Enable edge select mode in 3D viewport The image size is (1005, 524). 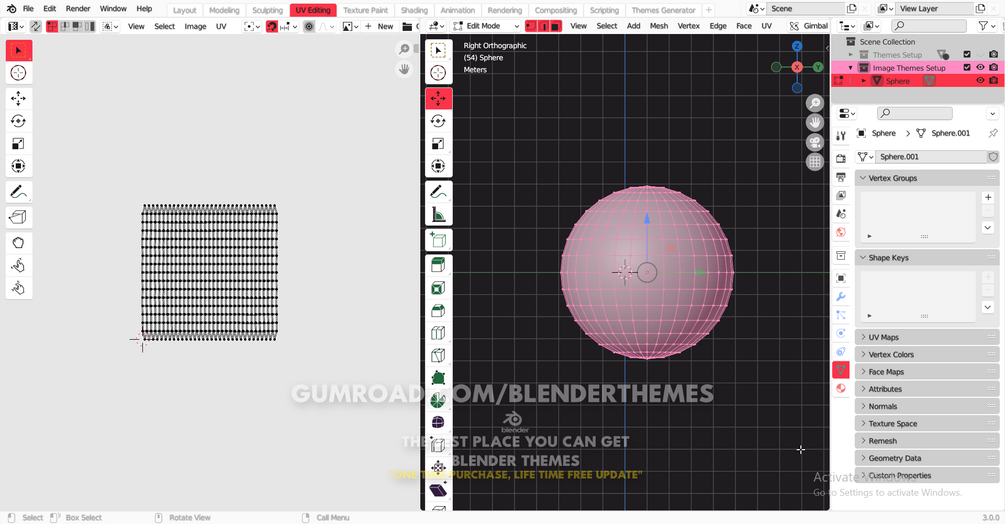(544, 26)
